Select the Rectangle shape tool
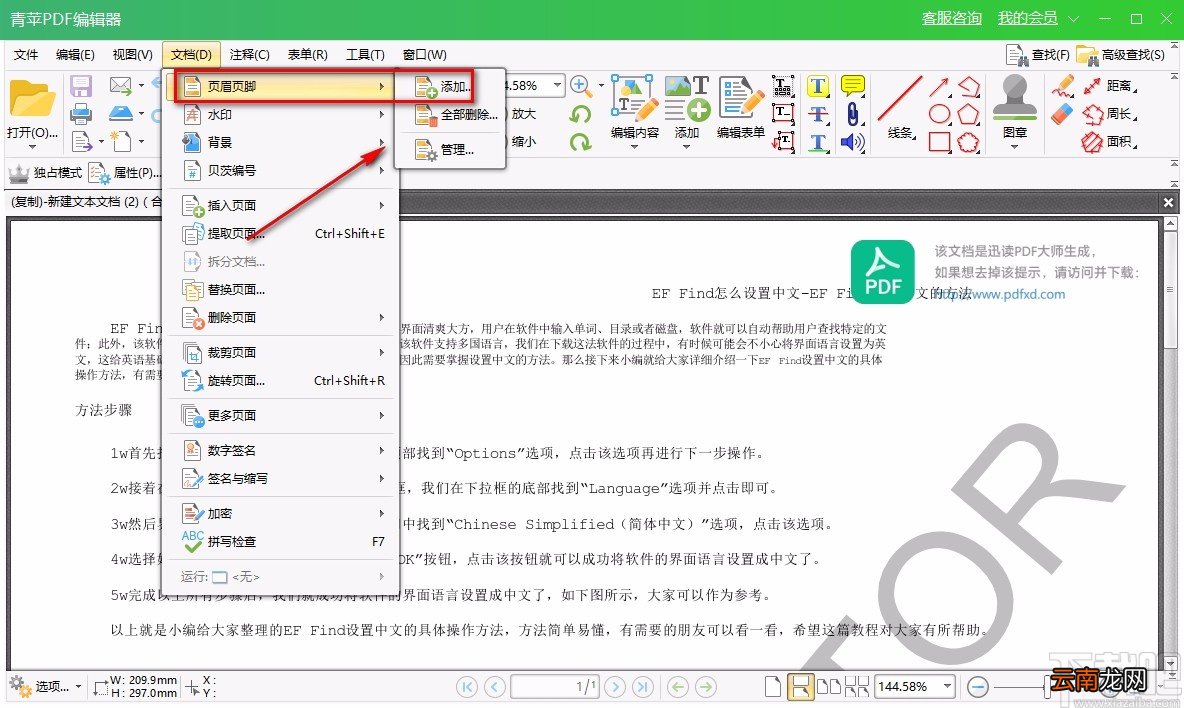The width and height of the screenshot is (1184, 708). (x=939, y=142)
